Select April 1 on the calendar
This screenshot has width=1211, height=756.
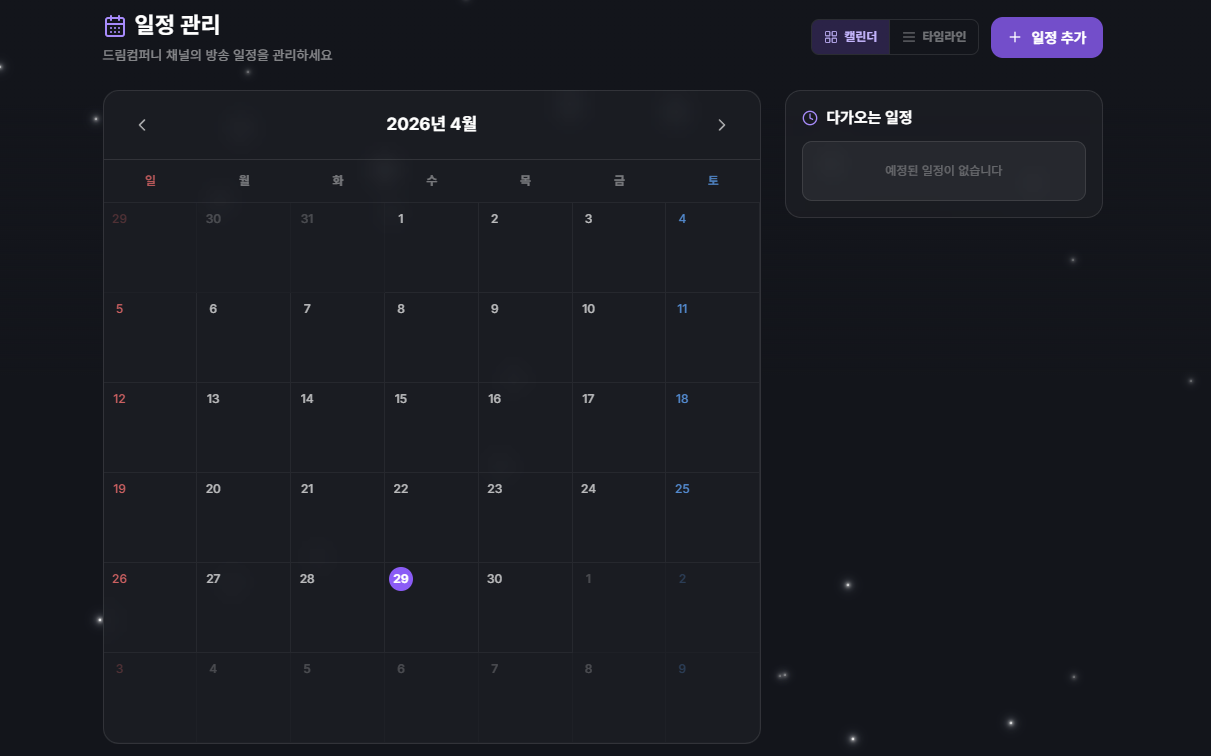[x=431, y=247]
